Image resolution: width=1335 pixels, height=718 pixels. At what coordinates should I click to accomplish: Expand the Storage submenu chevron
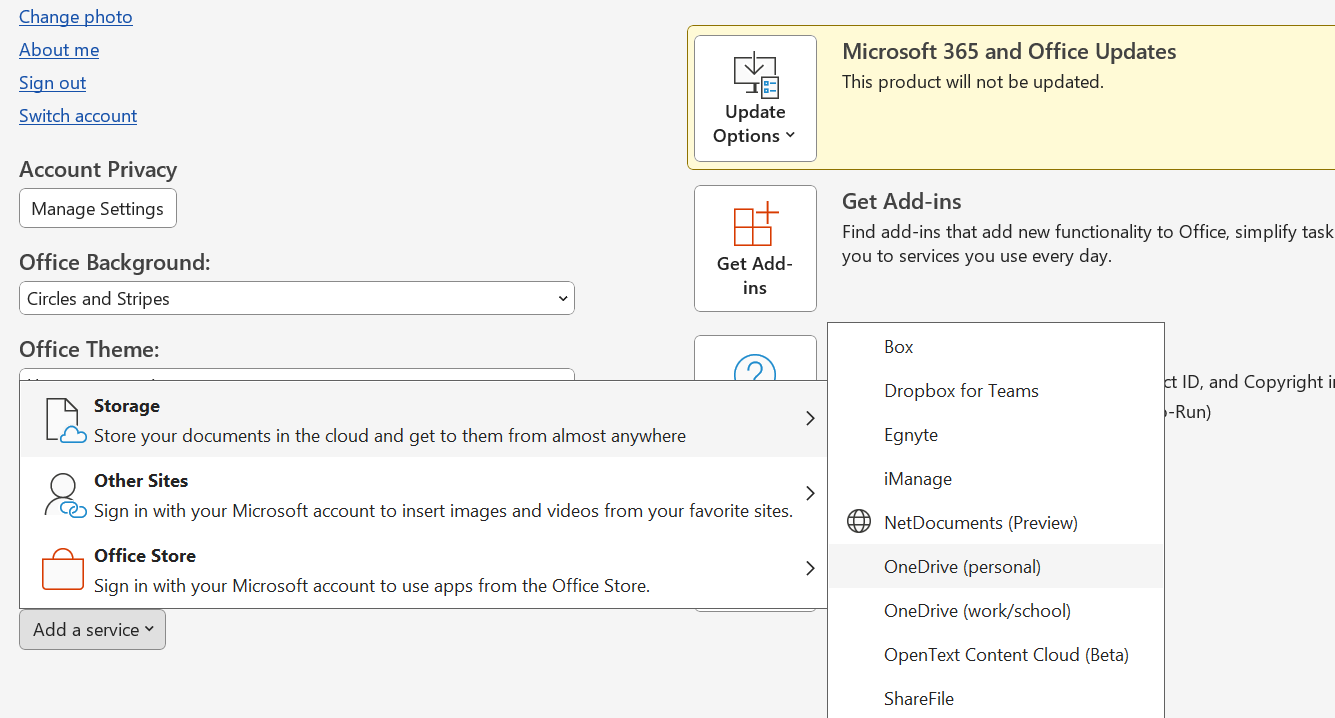coord(810,419)
